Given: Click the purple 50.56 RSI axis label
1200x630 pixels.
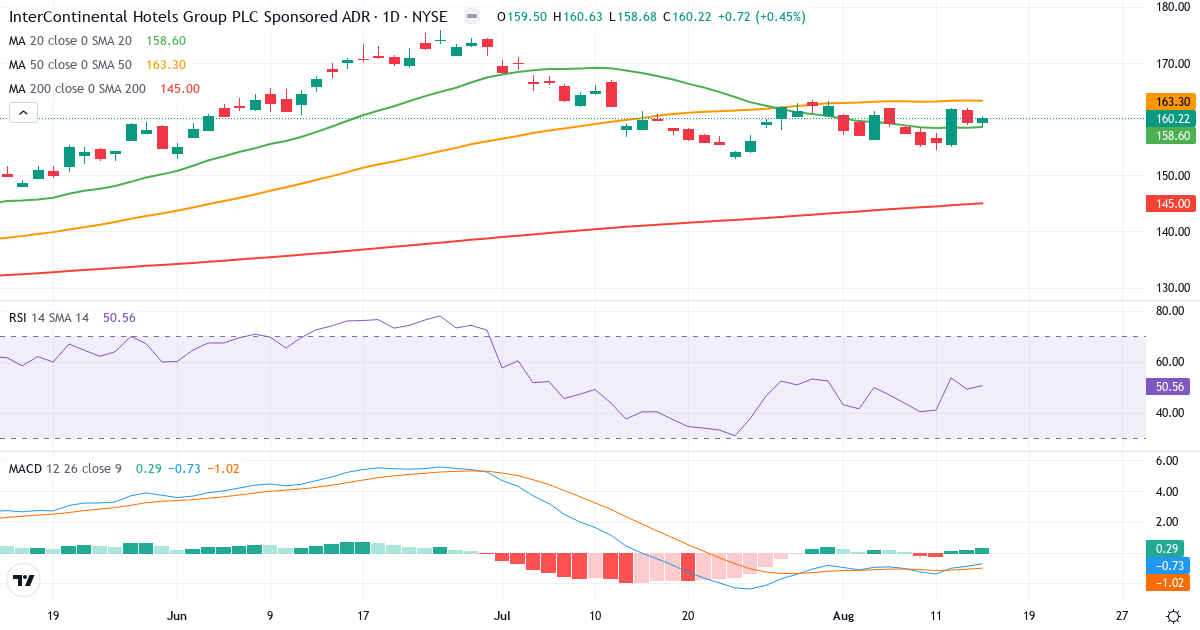Looking at the screenshot, I should pyautogui.click(x=1170, y=386).
